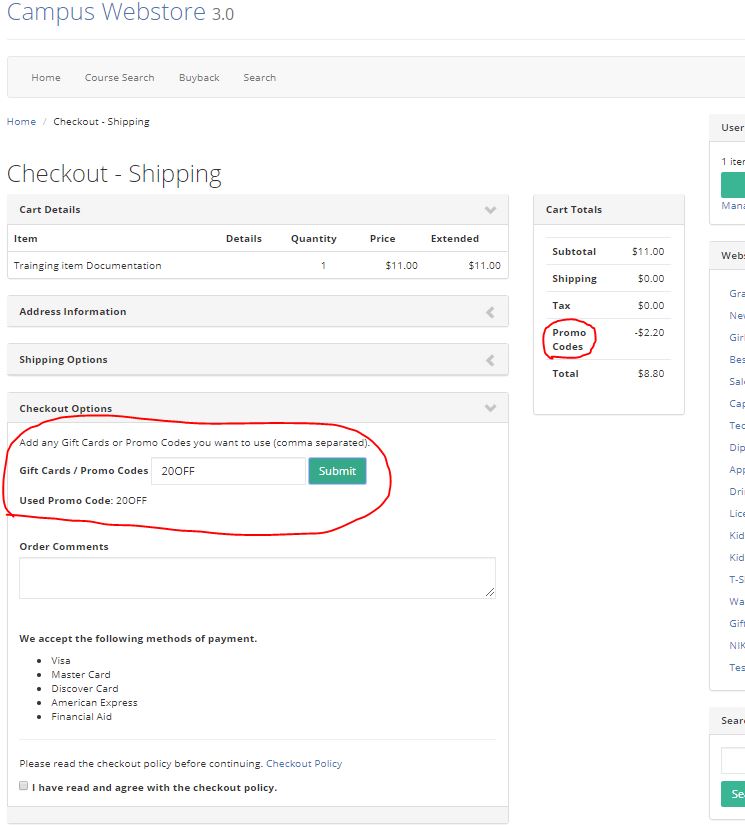Collapse the Cart Details panel chevron
Viewport: 745px width, 825px height.
point(490,210)
